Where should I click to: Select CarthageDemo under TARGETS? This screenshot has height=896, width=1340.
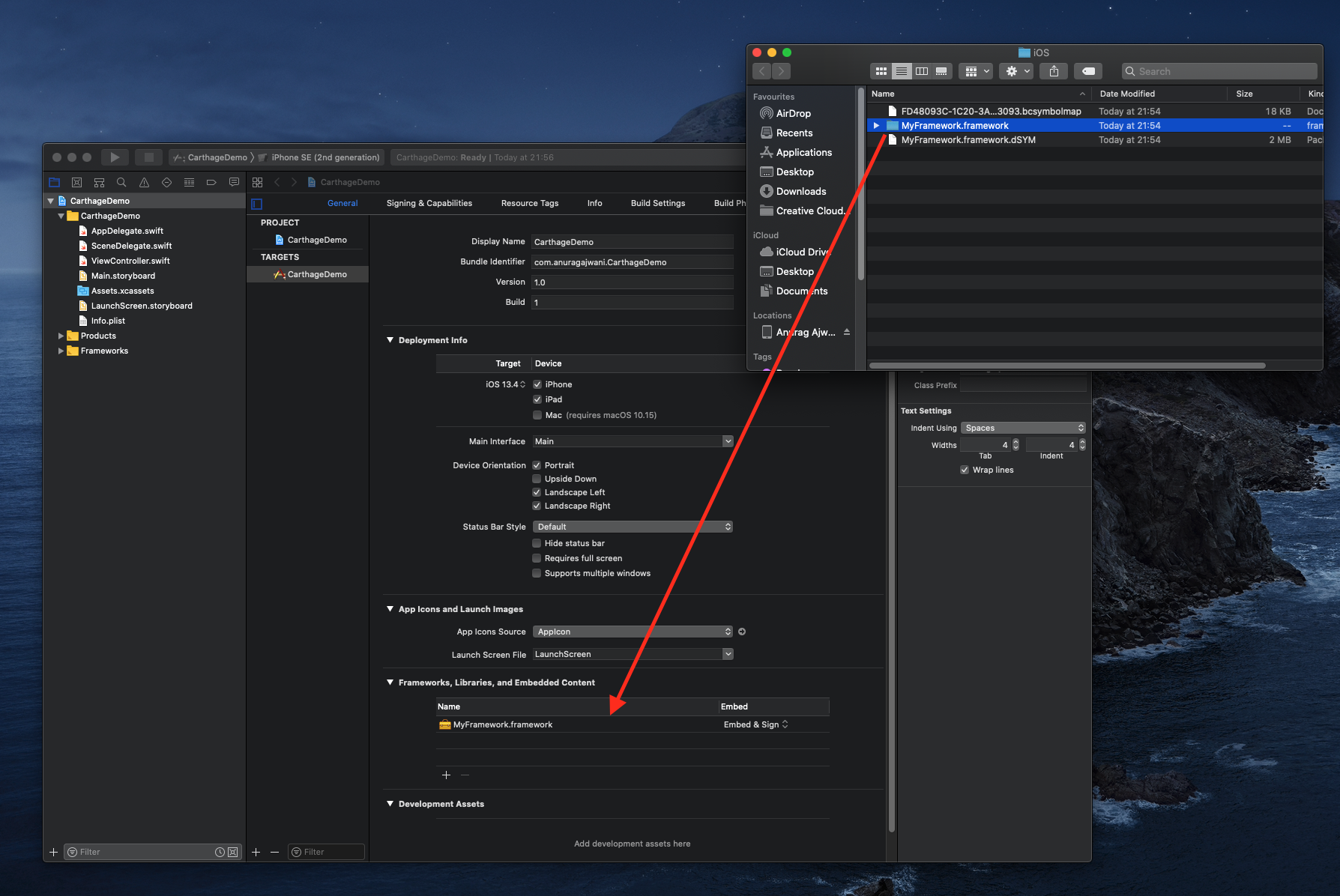[308, 274]
